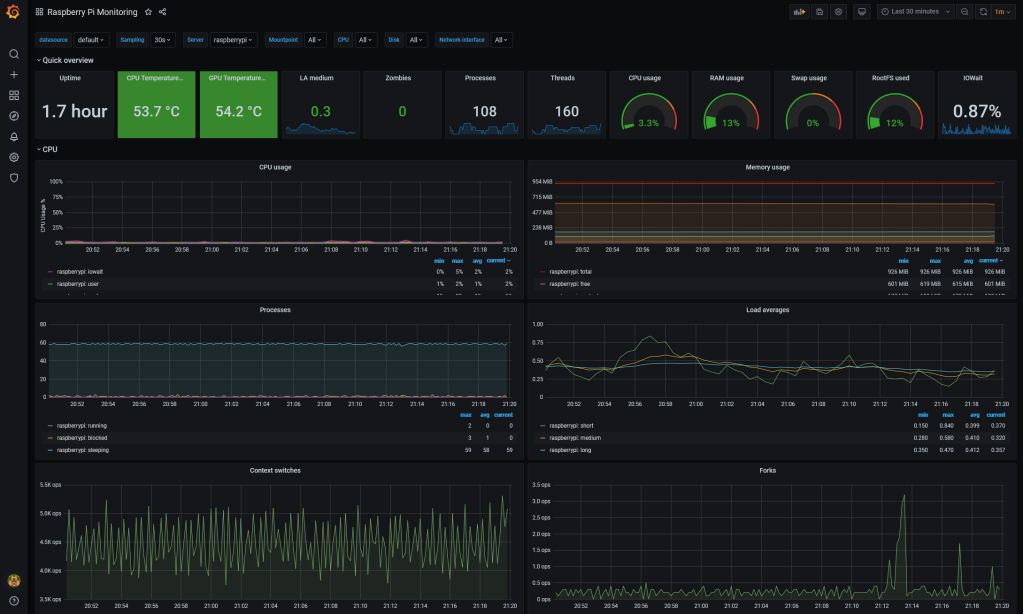Click the 54.2 °C GPU temperature value
Screen dimensions: 1023x614
coord(239,112)
